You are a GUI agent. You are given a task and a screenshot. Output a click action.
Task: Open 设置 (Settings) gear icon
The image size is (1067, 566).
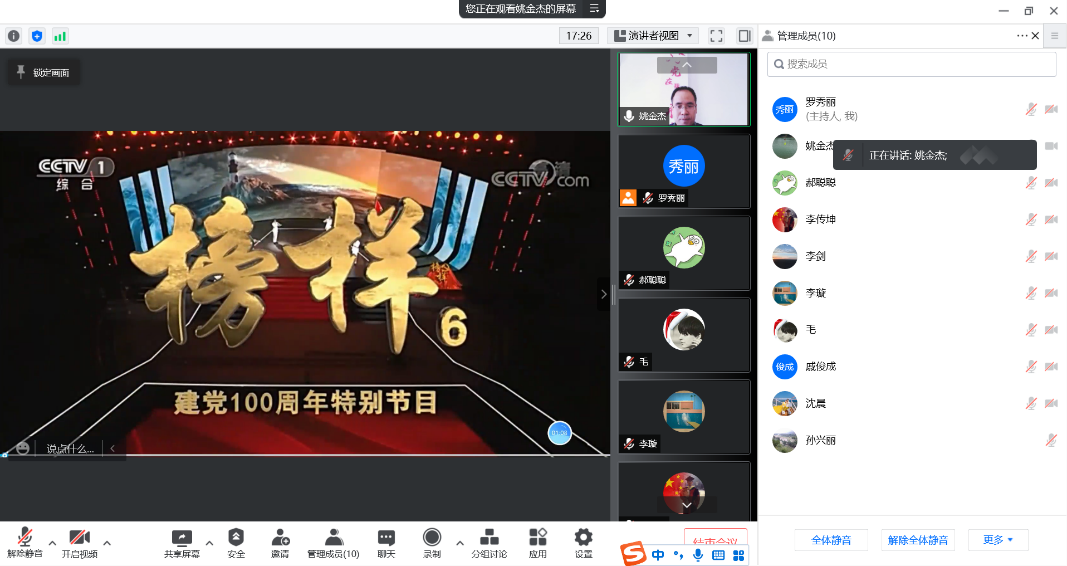coord(583,538)
